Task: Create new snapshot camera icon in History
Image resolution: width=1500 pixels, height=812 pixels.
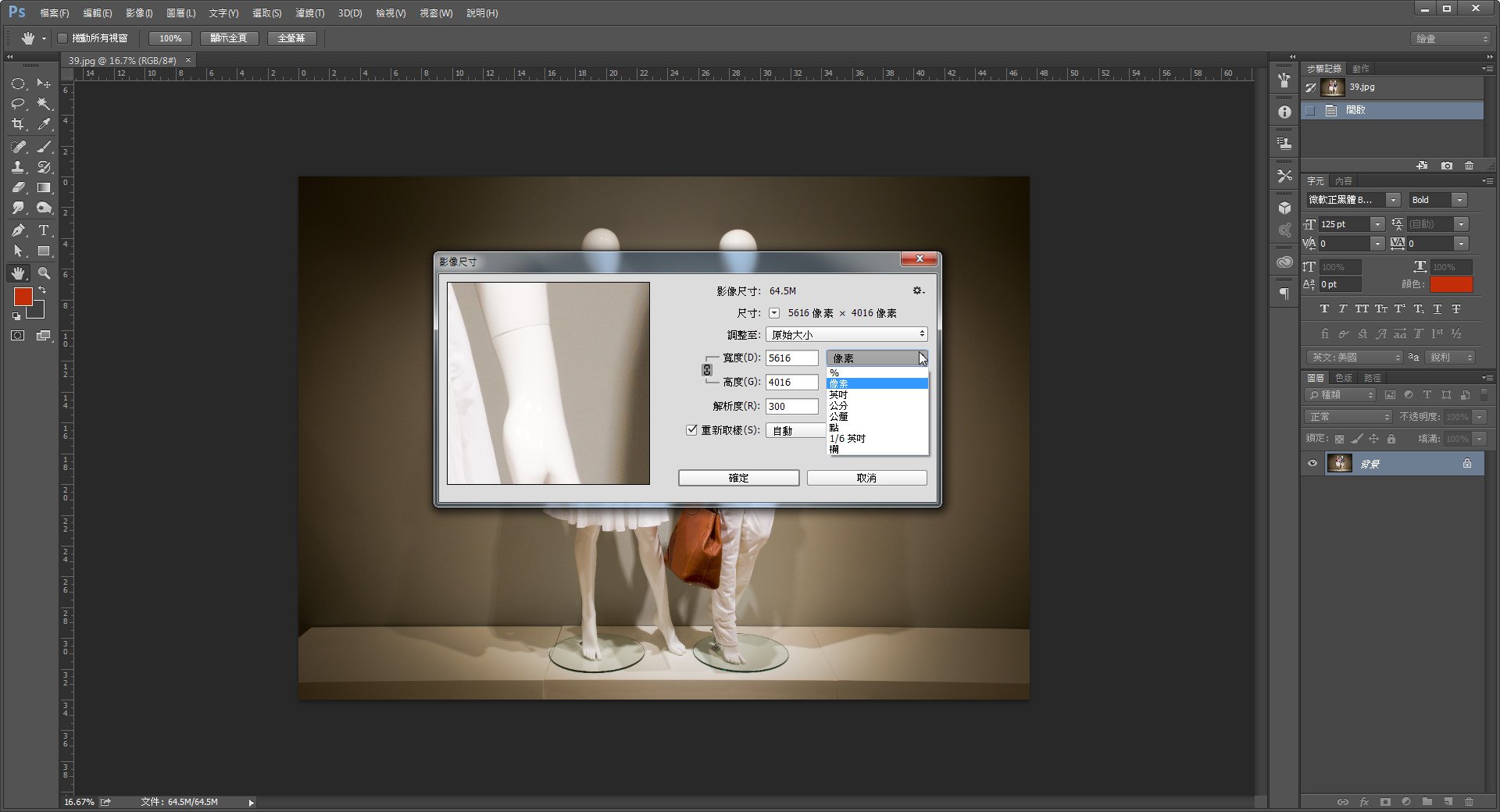Action: tap(1447, 166)
